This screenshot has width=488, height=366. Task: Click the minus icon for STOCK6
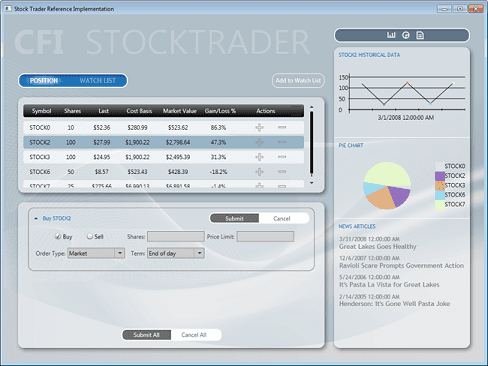point(282,172)
